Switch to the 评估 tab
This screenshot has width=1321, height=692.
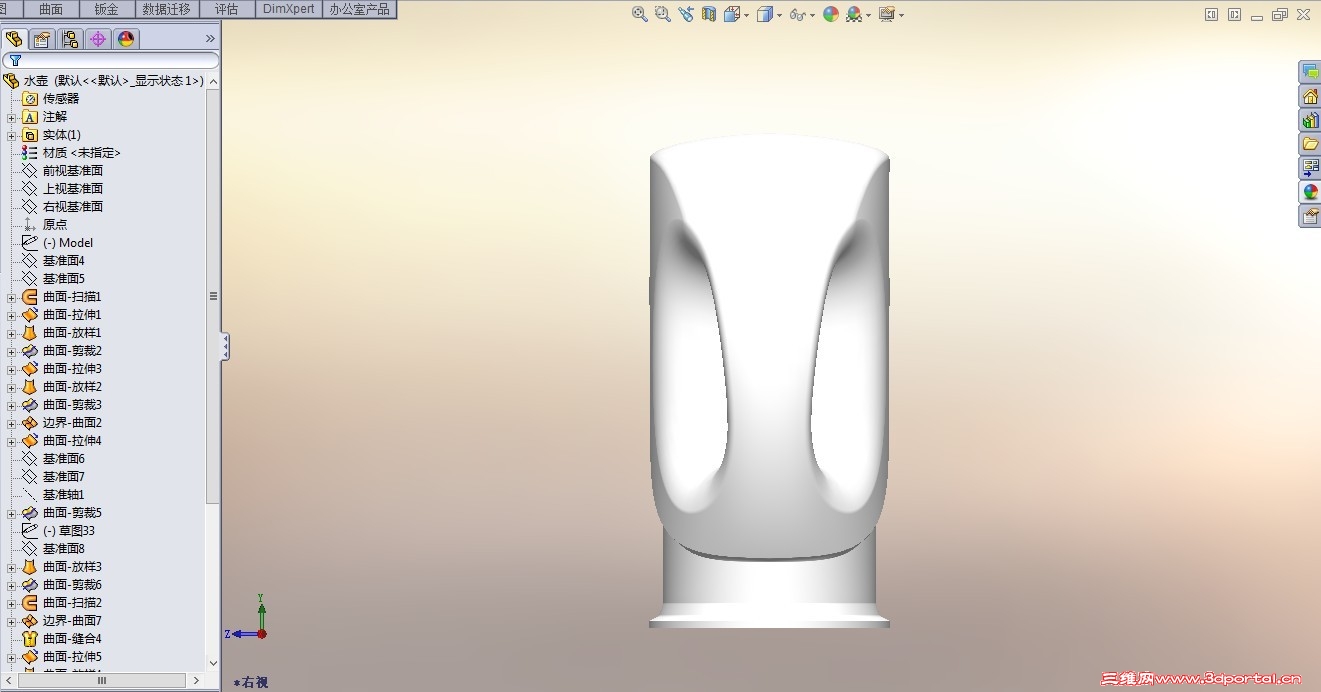click(227, 9)
